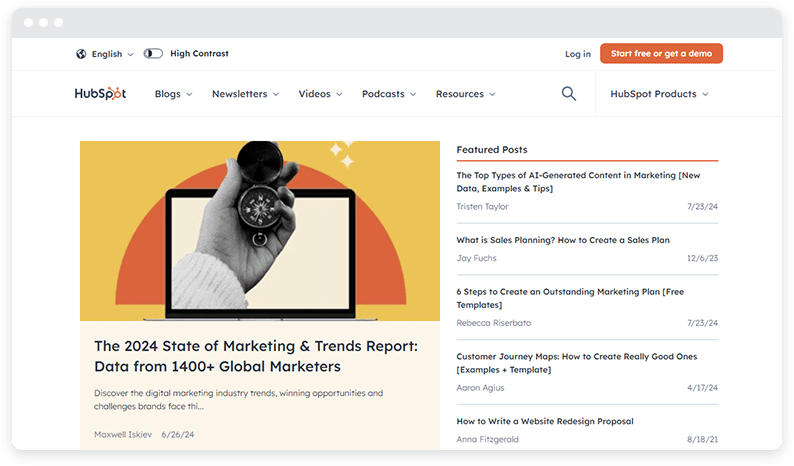Click the date 6/26/24
This screenshot has height=466, width=794.
point(178,435)
